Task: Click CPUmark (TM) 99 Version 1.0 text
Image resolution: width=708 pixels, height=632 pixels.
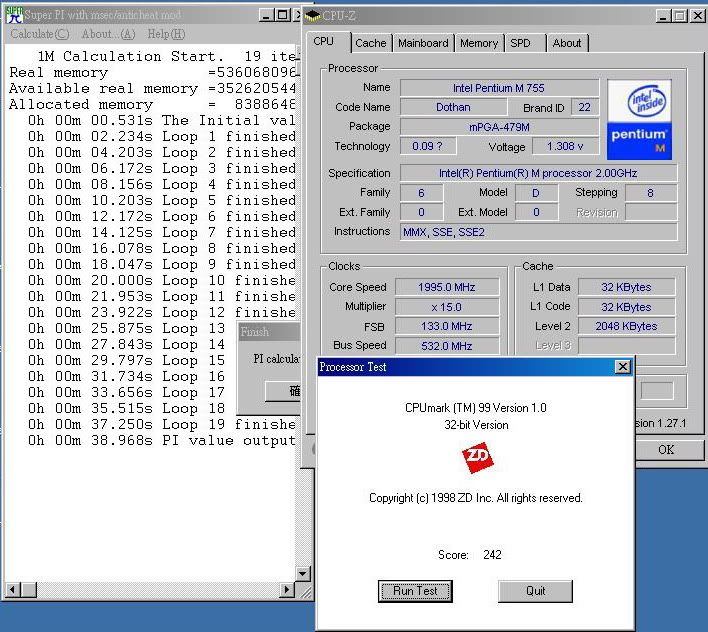Action: [476, 408]
